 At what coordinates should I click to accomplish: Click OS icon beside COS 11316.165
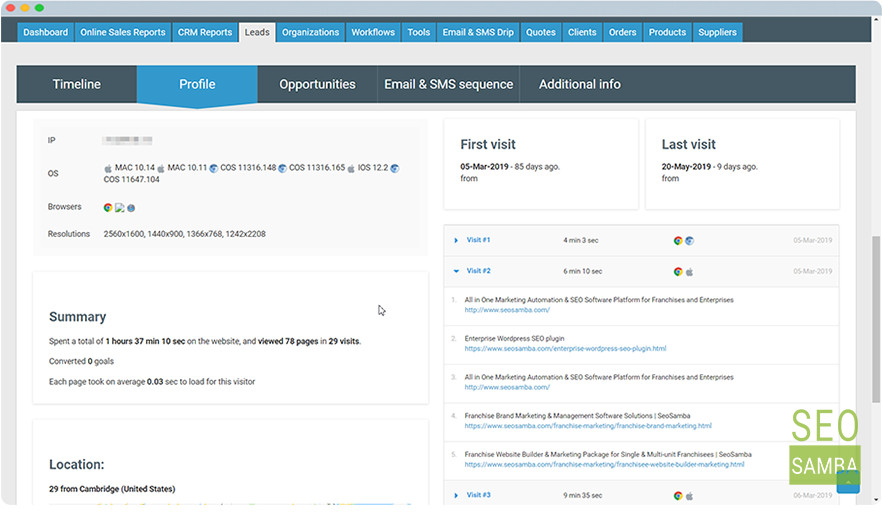283,168
